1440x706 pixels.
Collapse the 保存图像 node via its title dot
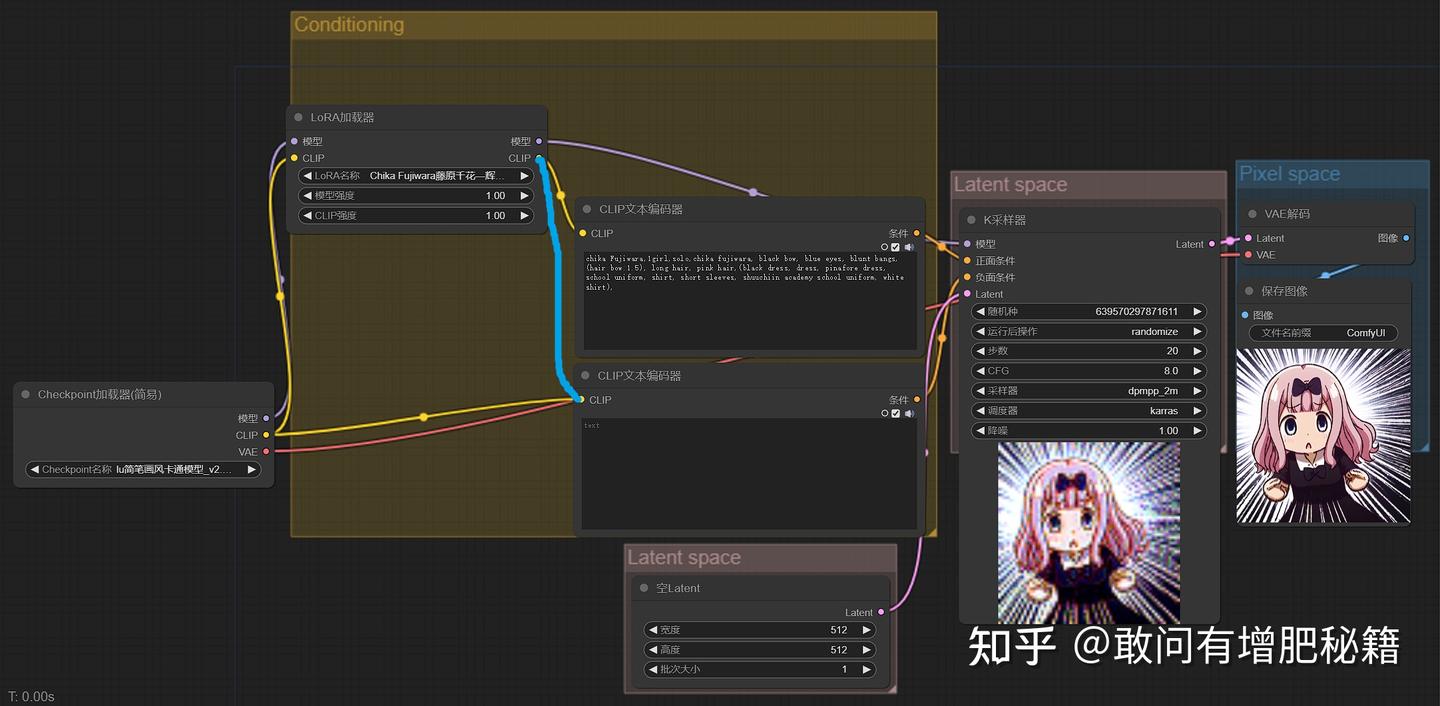click(1249, 291)
